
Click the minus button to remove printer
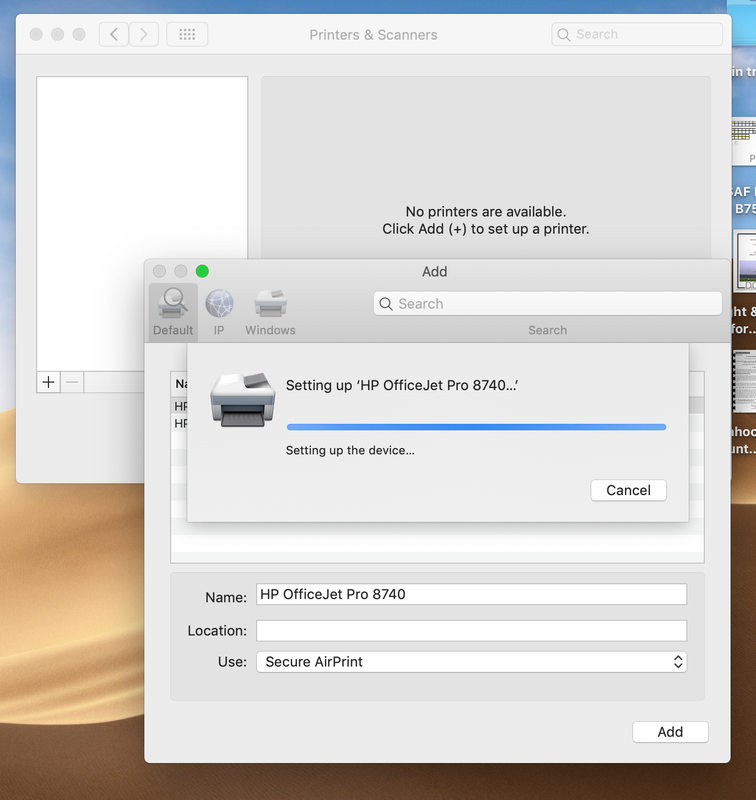(72, 382)
